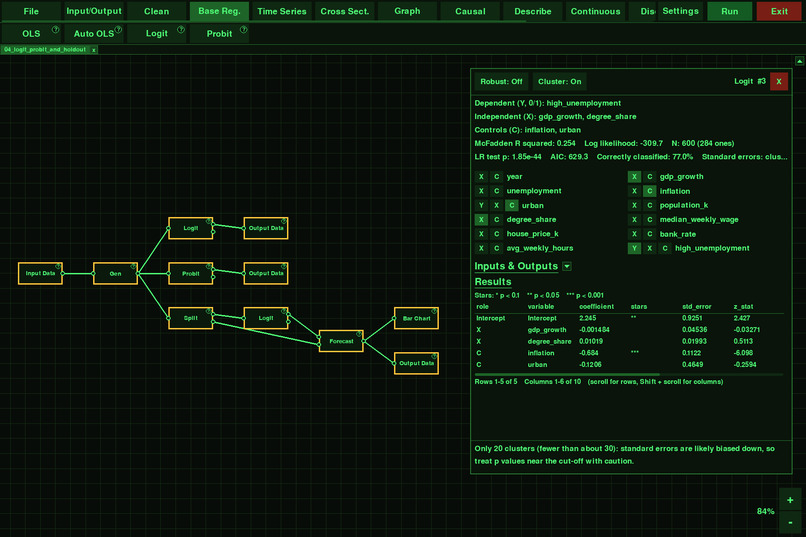Set year as an X variable

481,176
